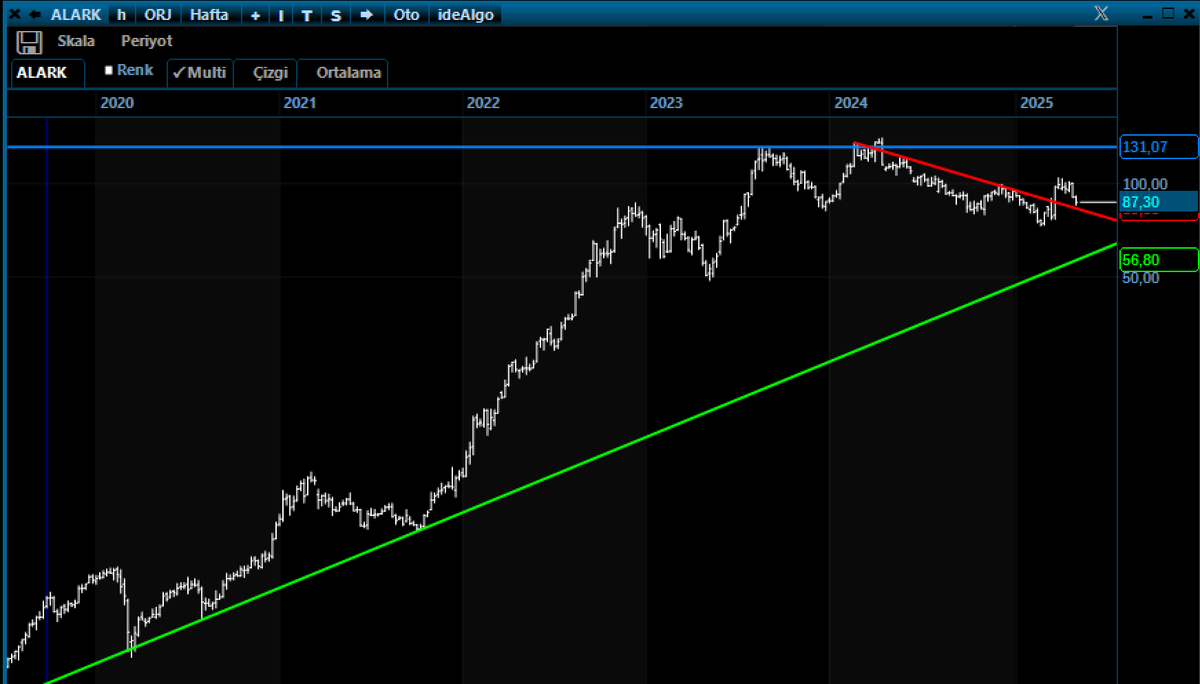The height and width of the screenshot is (684, 1200).
Task: Maximize the chart window
Action: [1167, 14]
